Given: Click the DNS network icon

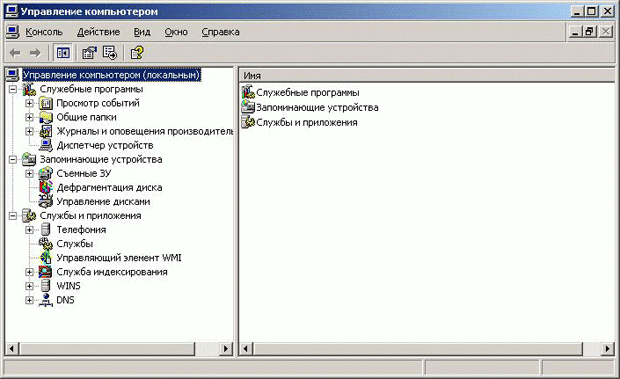Looking at the screenshot, I should pos(46,300).
